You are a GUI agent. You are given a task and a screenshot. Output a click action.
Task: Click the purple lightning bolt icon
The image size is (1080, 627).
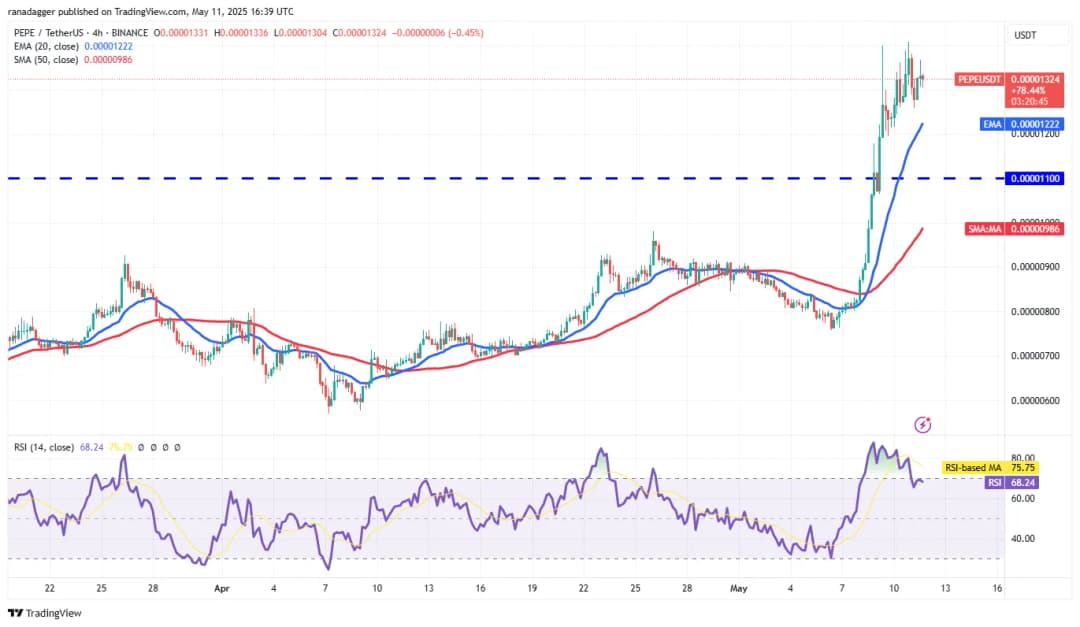pos(923,425)
